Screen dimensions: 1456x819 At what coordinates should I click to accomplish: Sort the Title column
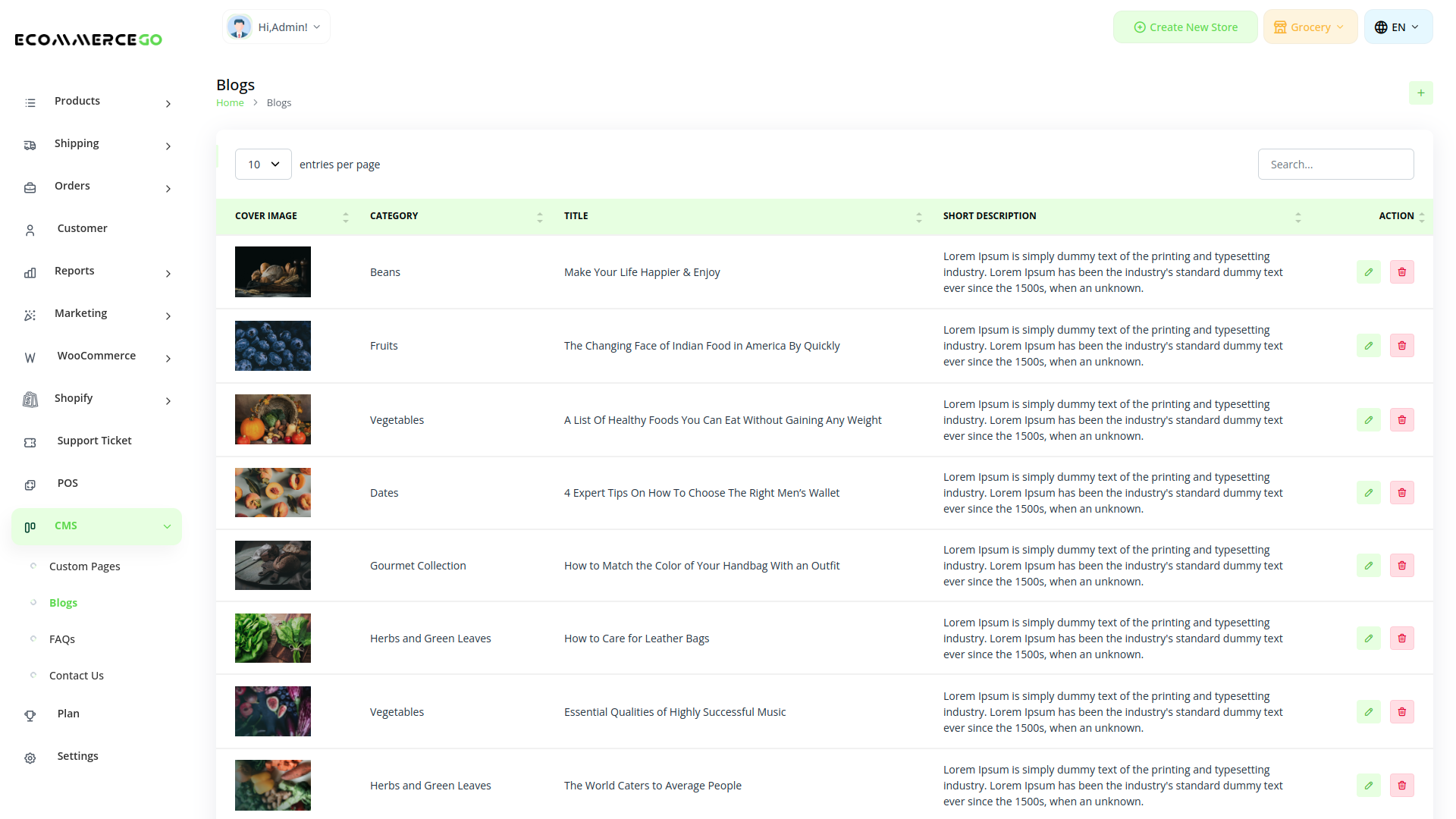tap(919, 216)
